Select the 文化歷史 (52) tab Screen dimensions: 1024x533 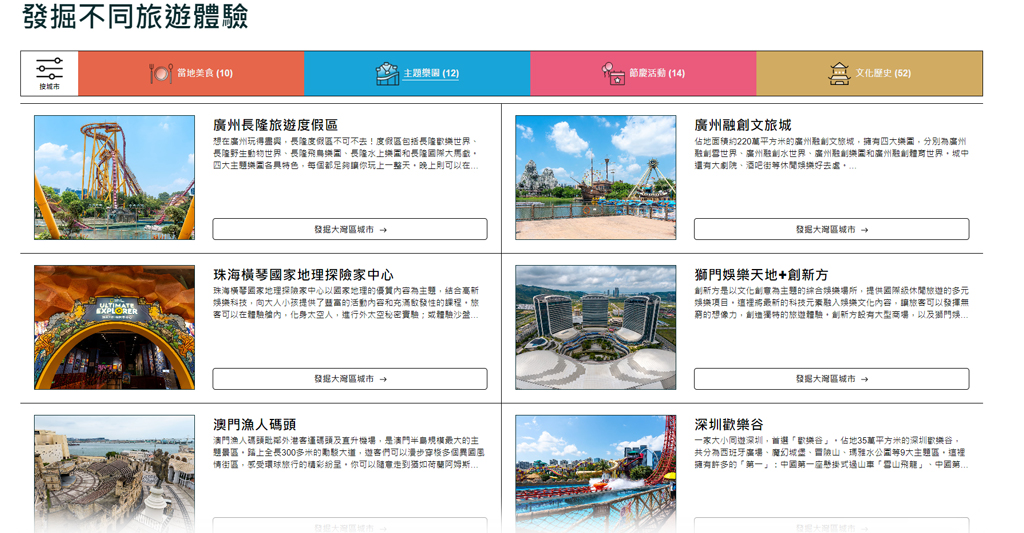click(869, 73)
